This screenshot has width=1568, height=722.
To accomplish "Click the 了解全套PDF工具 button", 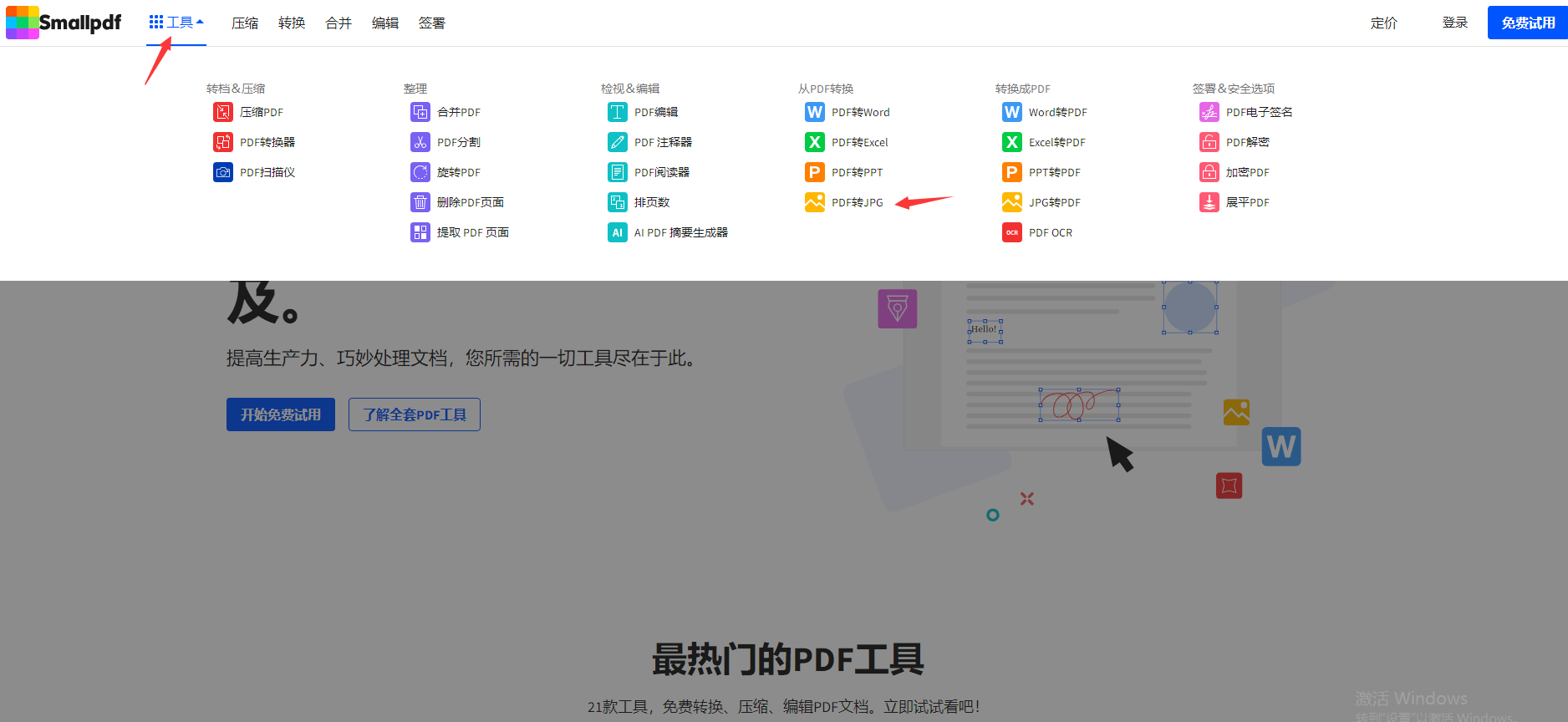I will (x=415, y=414).
